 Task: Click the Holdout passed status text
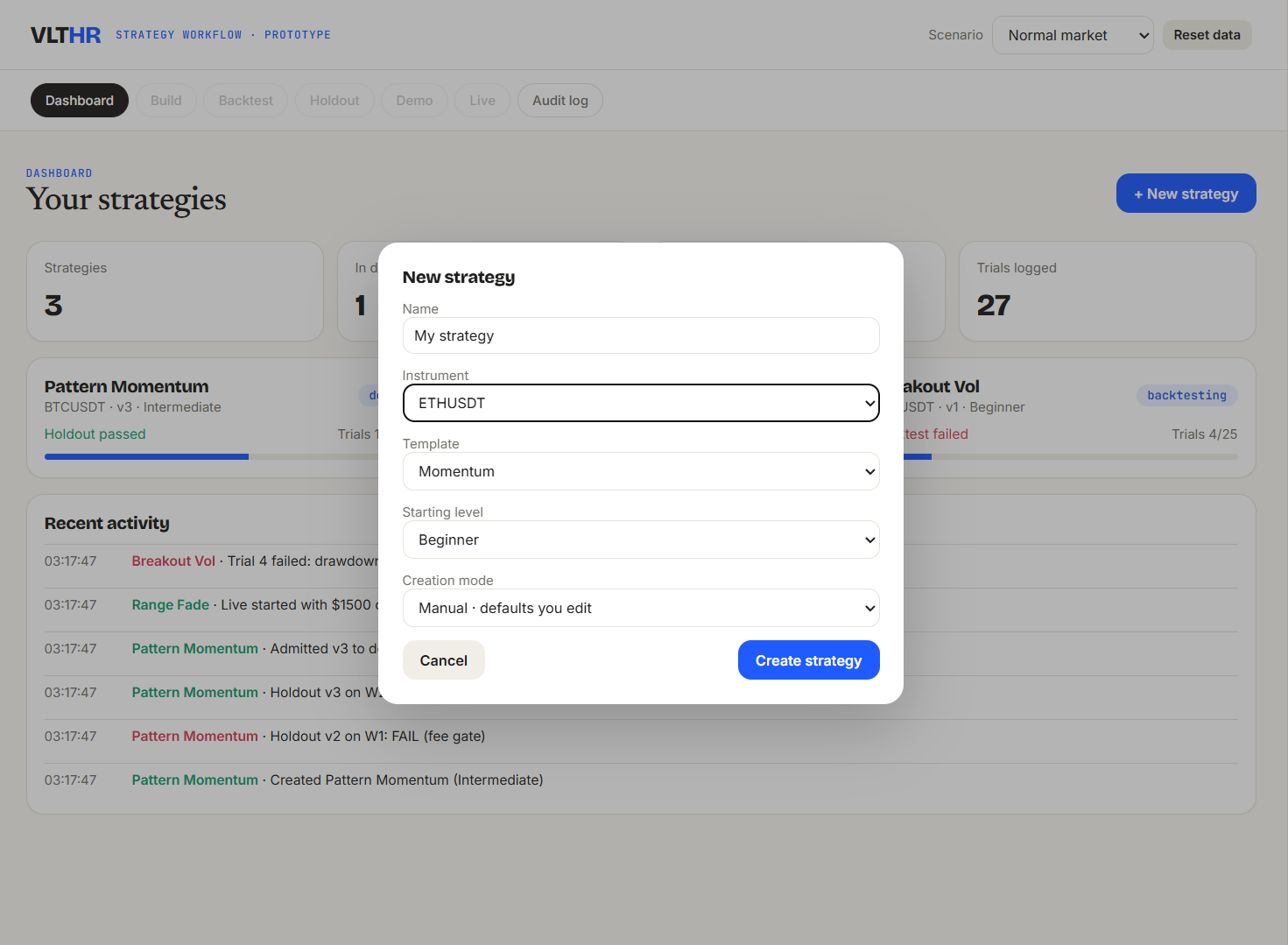[x=95, y=434]
